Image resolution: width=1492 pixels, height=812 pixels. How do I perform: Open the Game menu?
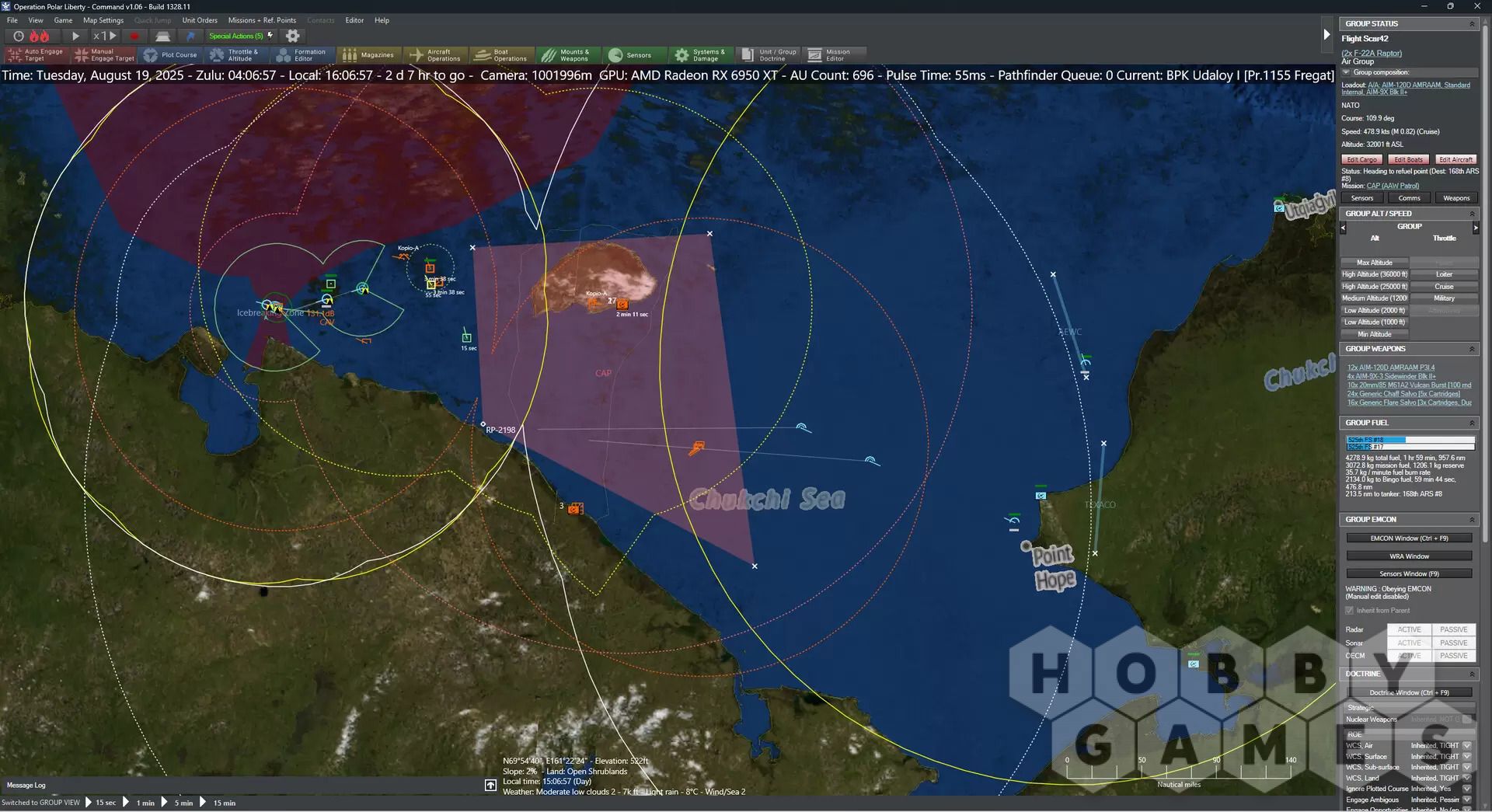(x=63, y=20)
